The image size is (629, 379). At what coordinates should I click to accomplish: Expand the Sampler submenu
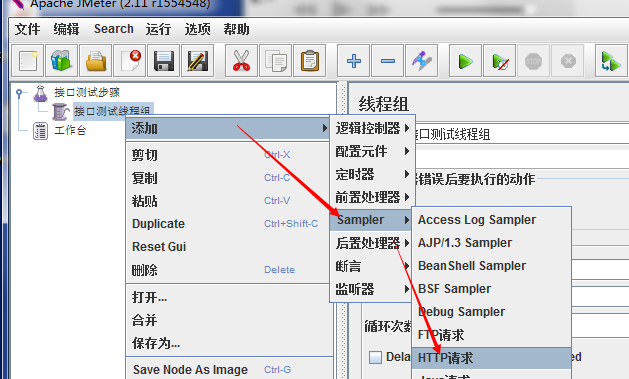[x=371, y=220]
